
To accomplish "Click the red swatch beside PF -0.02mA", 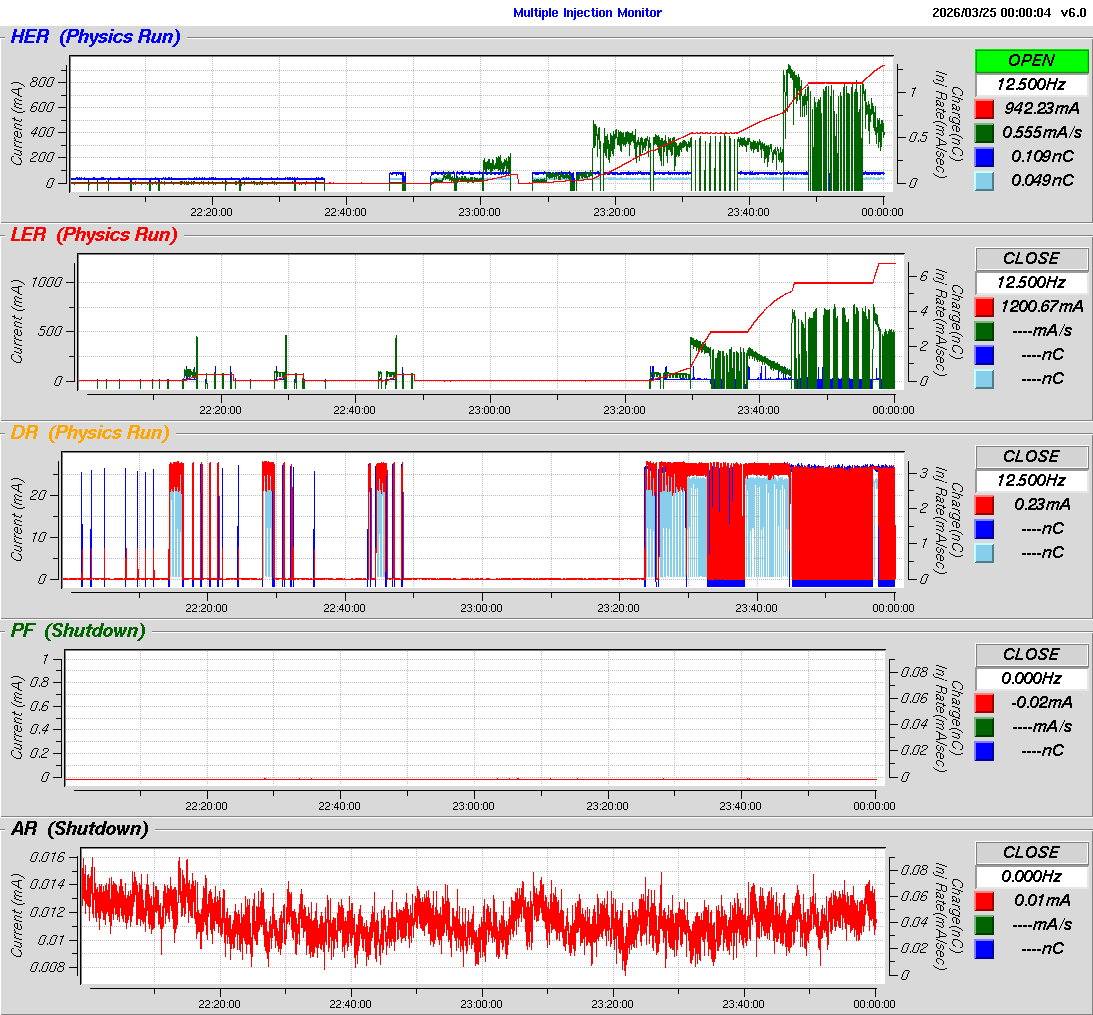I will (x=985, y=703).
